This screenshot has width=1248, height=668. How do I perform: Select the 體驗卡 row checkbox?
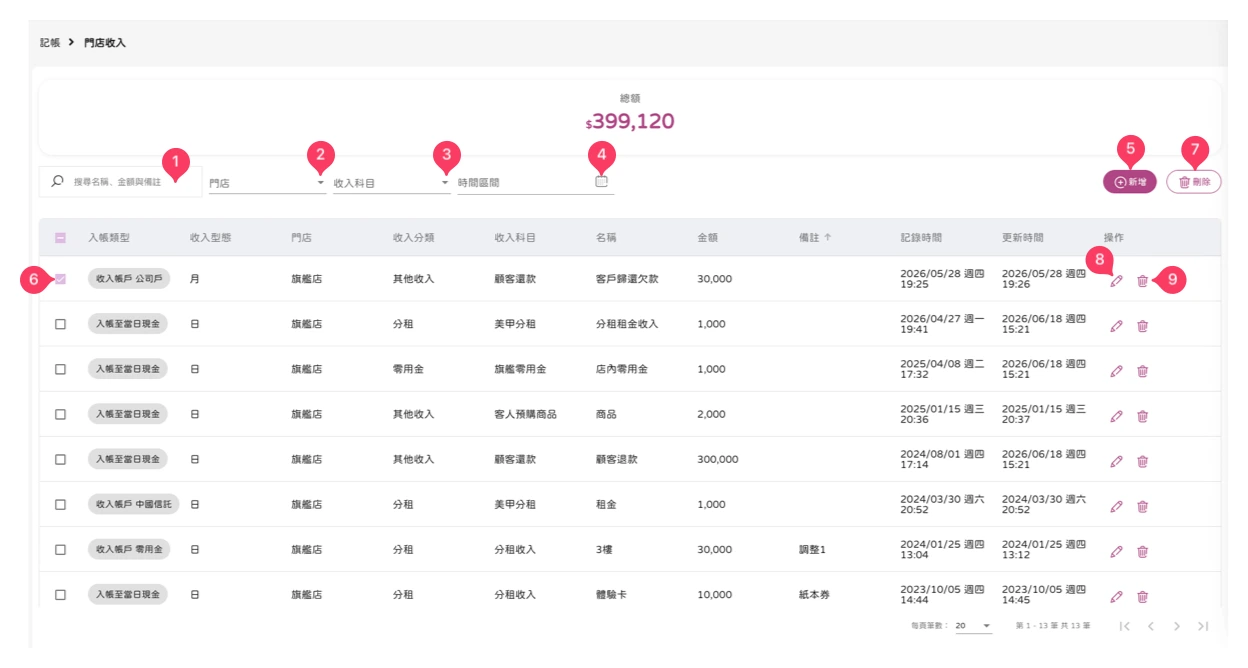[60, 594]
